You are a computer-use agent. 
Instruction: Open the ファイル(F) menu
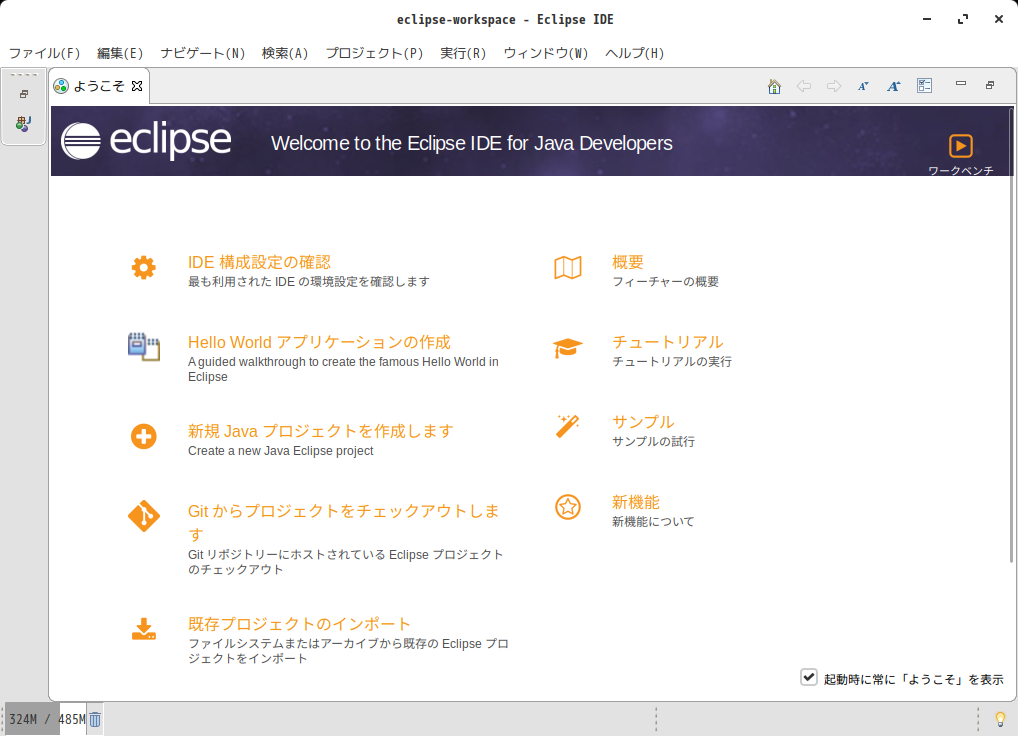[x=44, y=53]
